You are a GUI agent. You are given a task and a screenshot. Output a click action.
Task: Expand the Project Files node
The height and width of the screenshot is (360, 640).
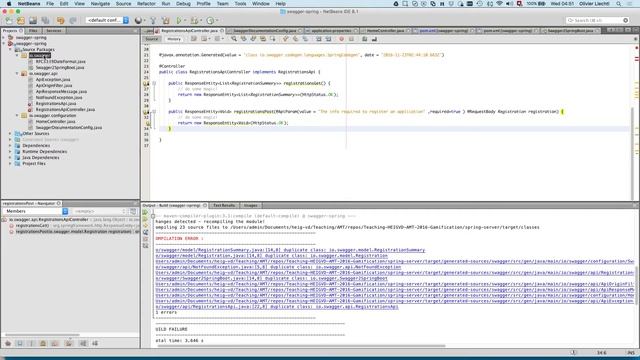pos(11,163)
